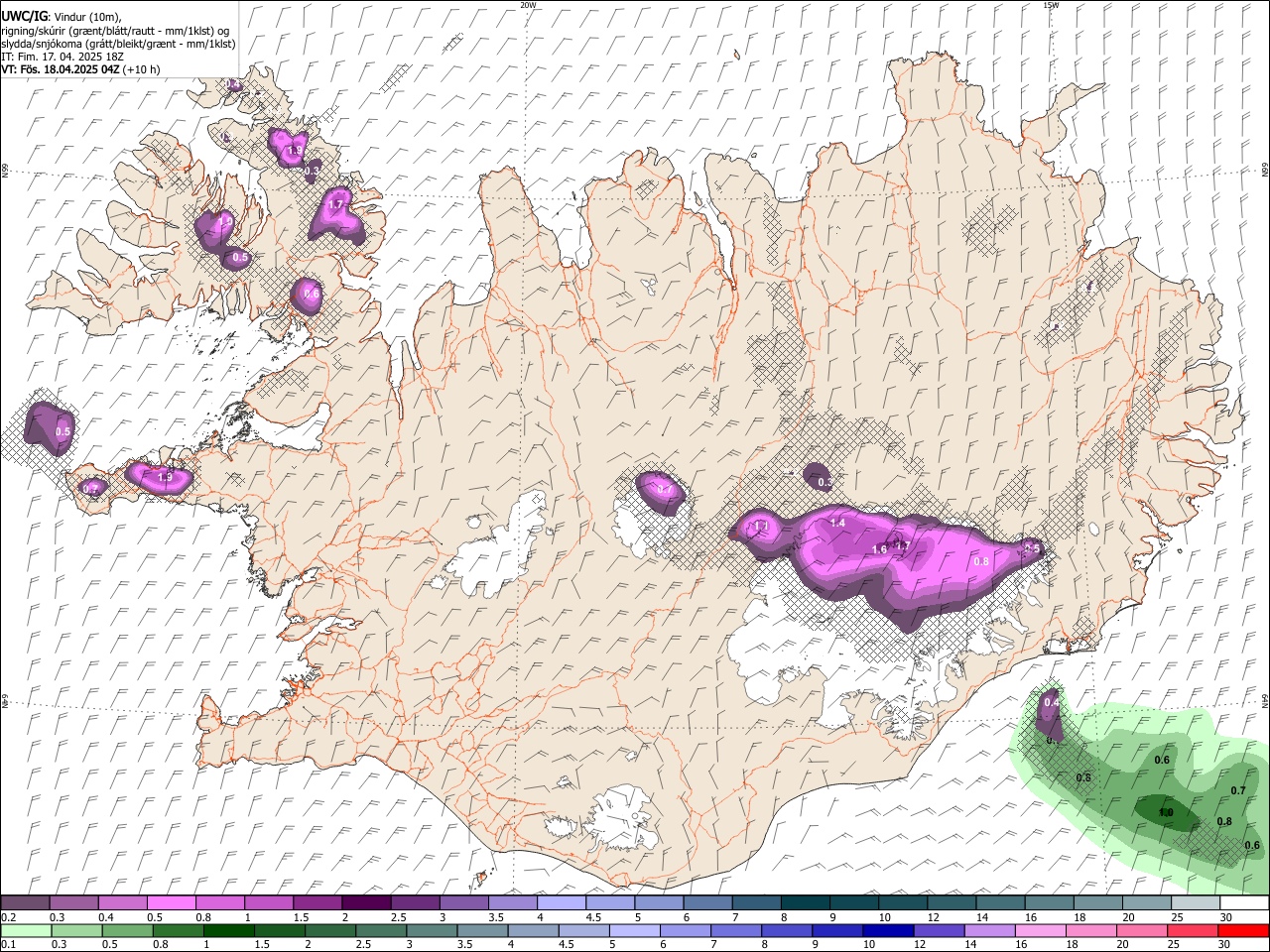Click the rain legend swatch labeled 2.5

(x=382, y=930)
